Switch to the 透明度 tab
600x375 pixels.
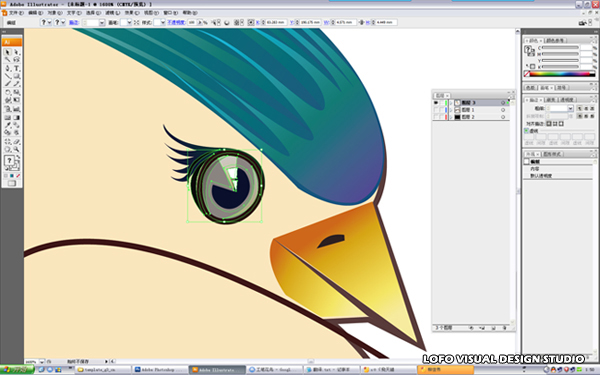pyautogui.click(x=567, y=100)
